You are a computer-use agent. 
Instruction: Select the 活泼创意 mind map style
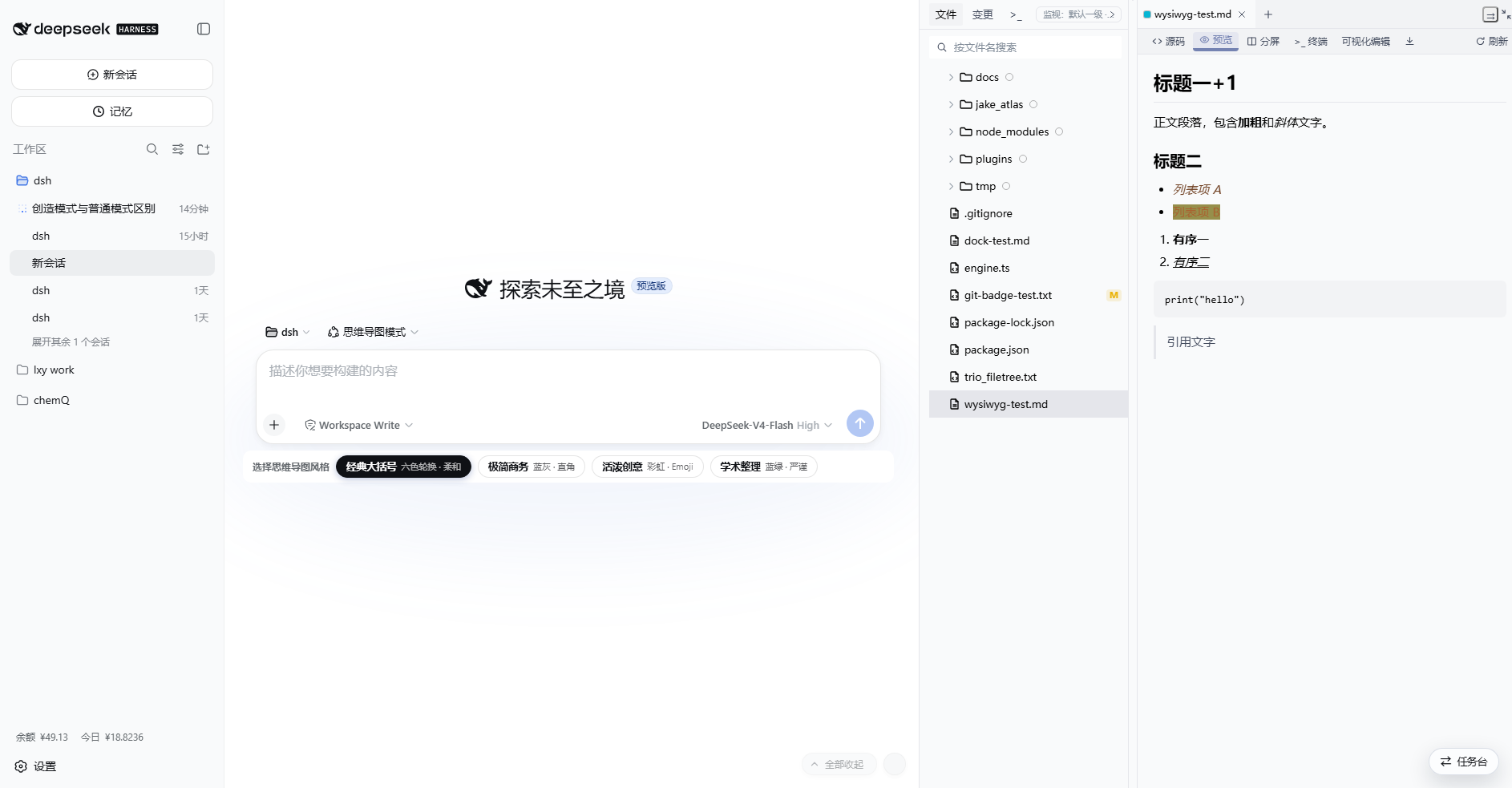click(648, 467)
